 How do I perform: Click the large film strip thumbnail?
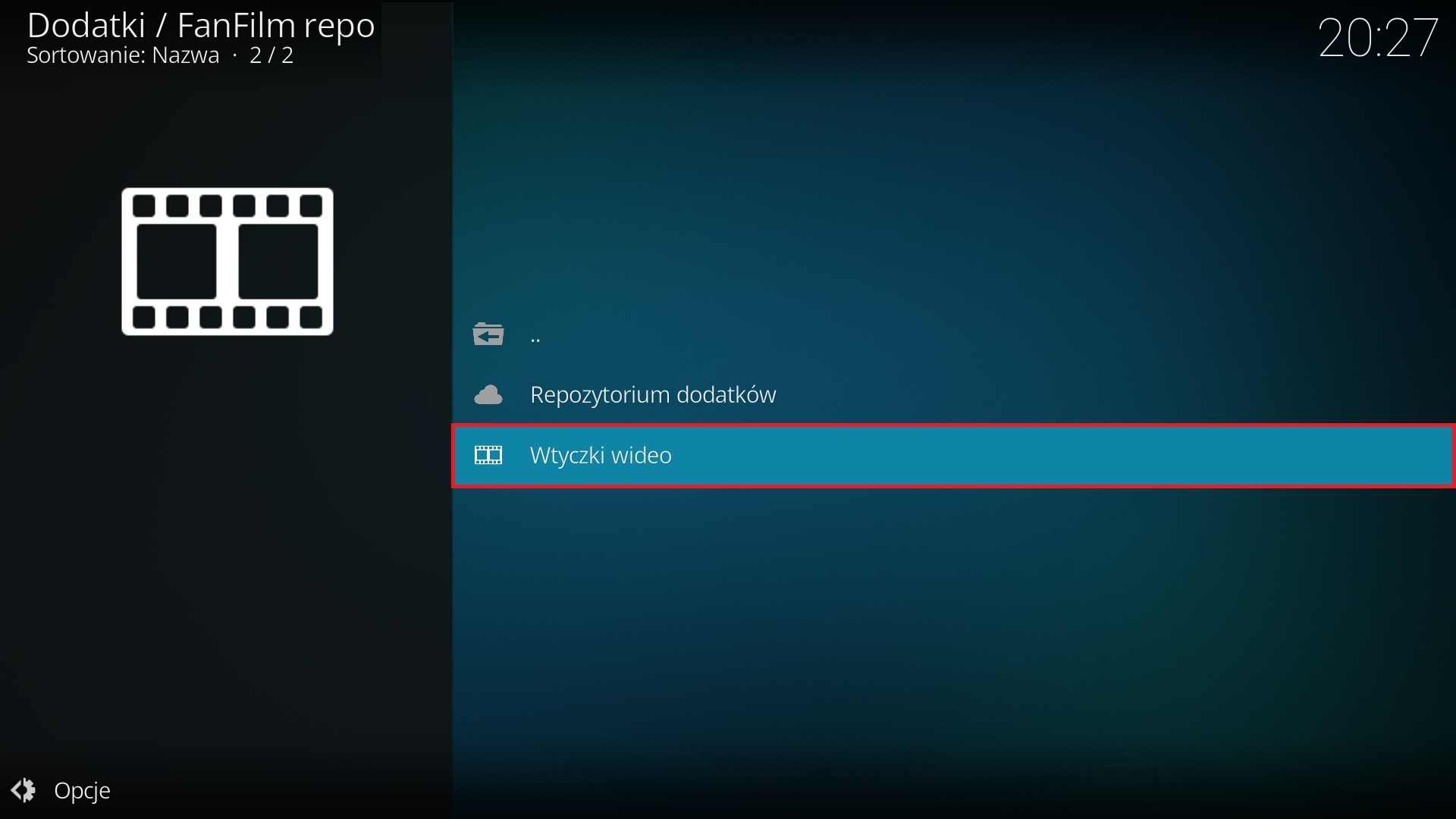click(x=227, y=261)
